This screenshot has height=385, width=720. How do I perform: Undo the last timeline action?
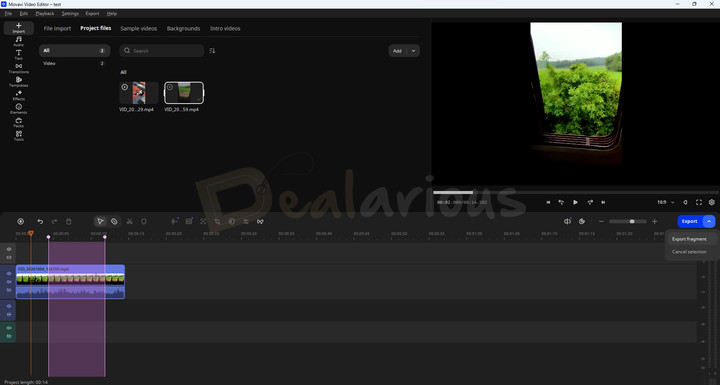click(40, 221)
